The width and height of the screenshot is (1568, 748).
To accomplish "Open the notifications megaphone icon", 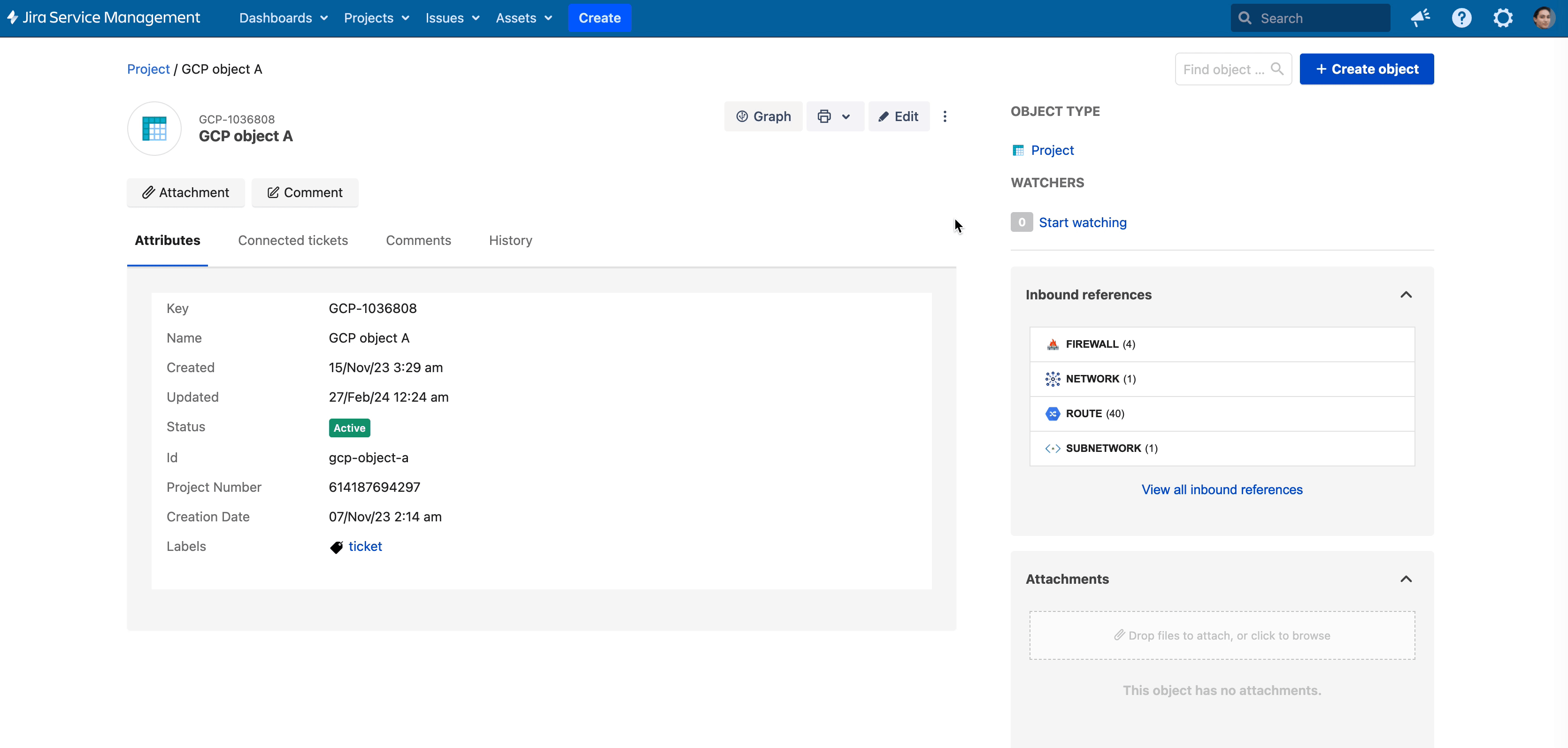I will point(1420,18).
